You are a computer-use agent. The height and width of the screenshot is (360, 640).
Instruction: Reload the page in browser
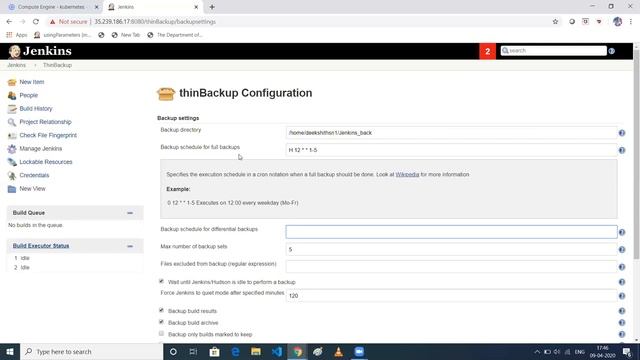[x=36, y=22]
